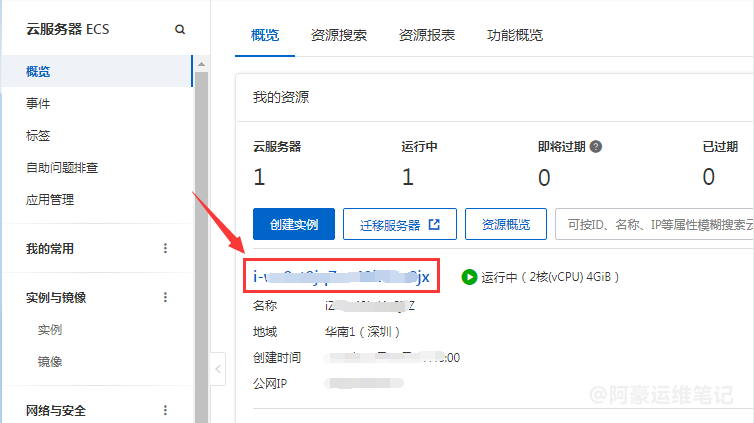Expand the 我的常用 section header
Viewport: 754px width, 423px height.
coord(50,249)
